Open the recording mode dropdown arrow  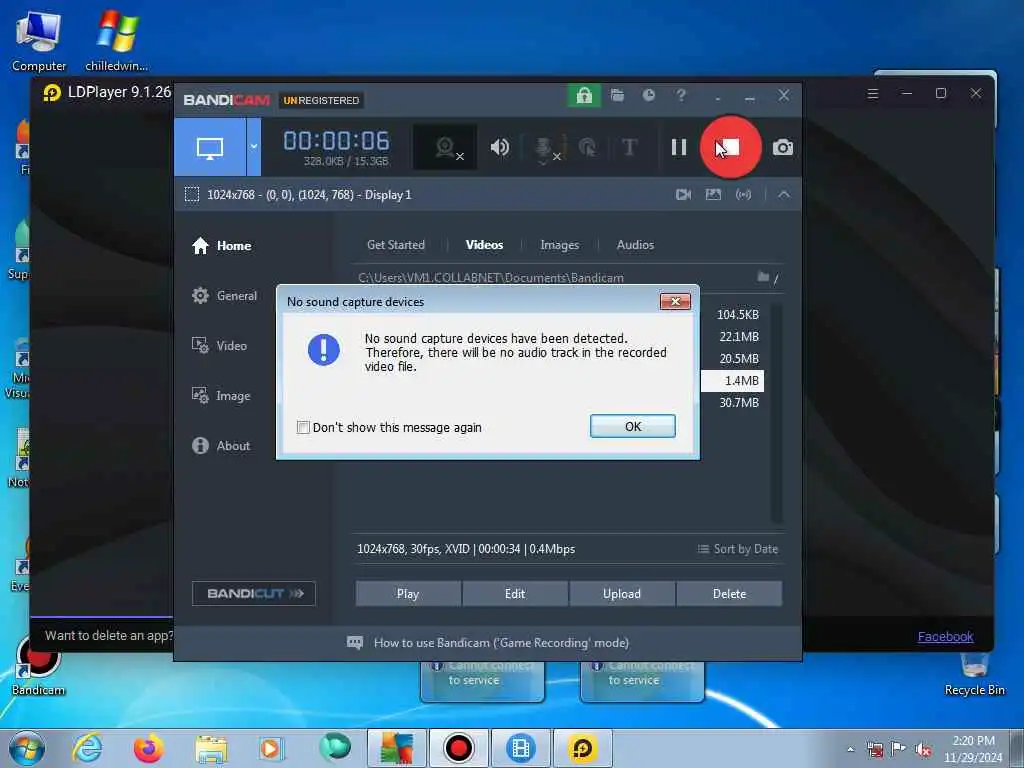[253, 147]
